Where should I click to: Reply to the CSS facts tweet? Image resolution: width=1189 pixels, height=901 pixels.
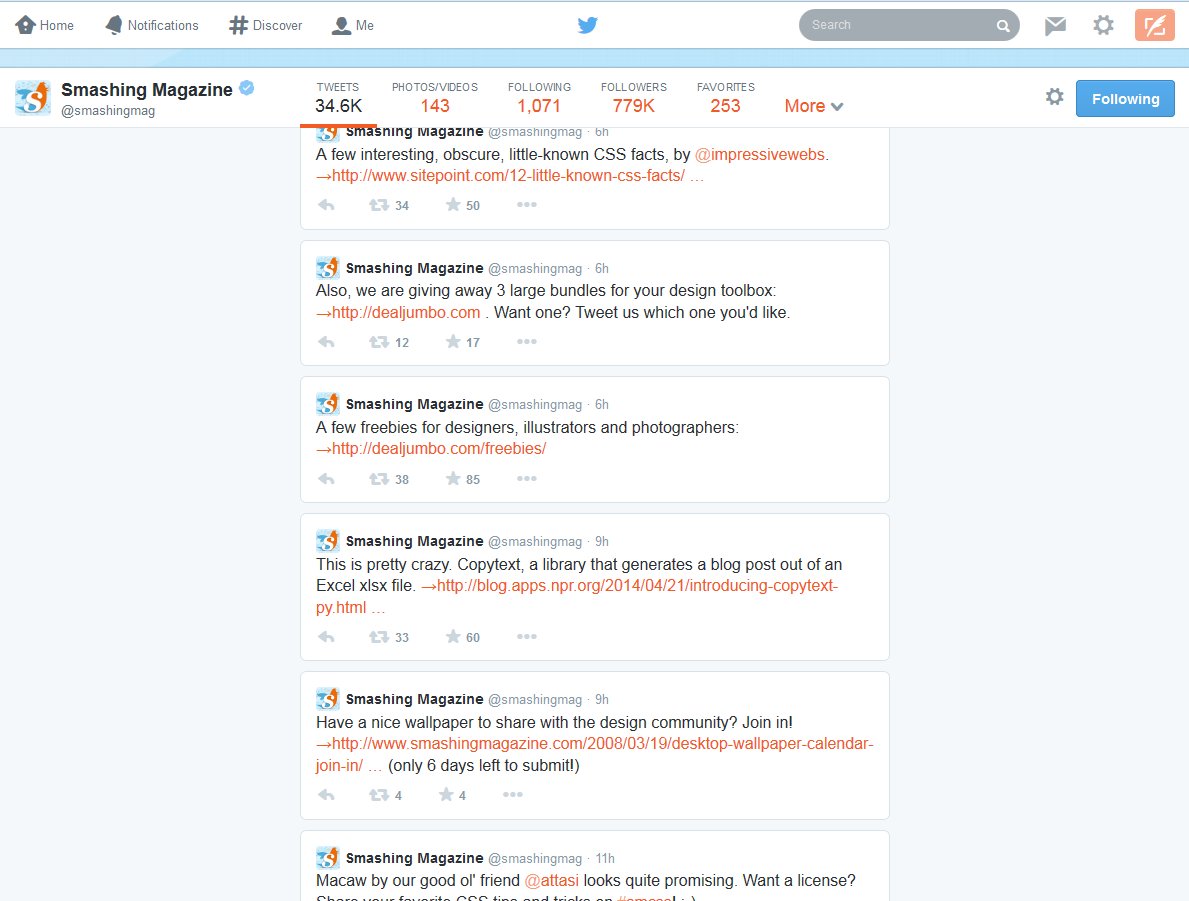coord(326,204)
